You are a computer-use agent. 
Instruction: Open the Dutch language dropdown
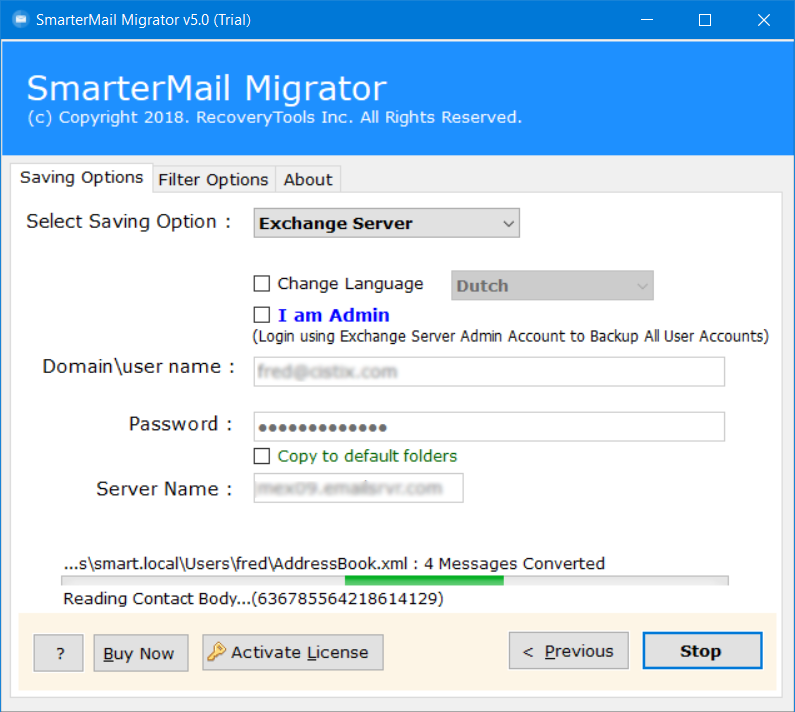click(x=552, y=286)
